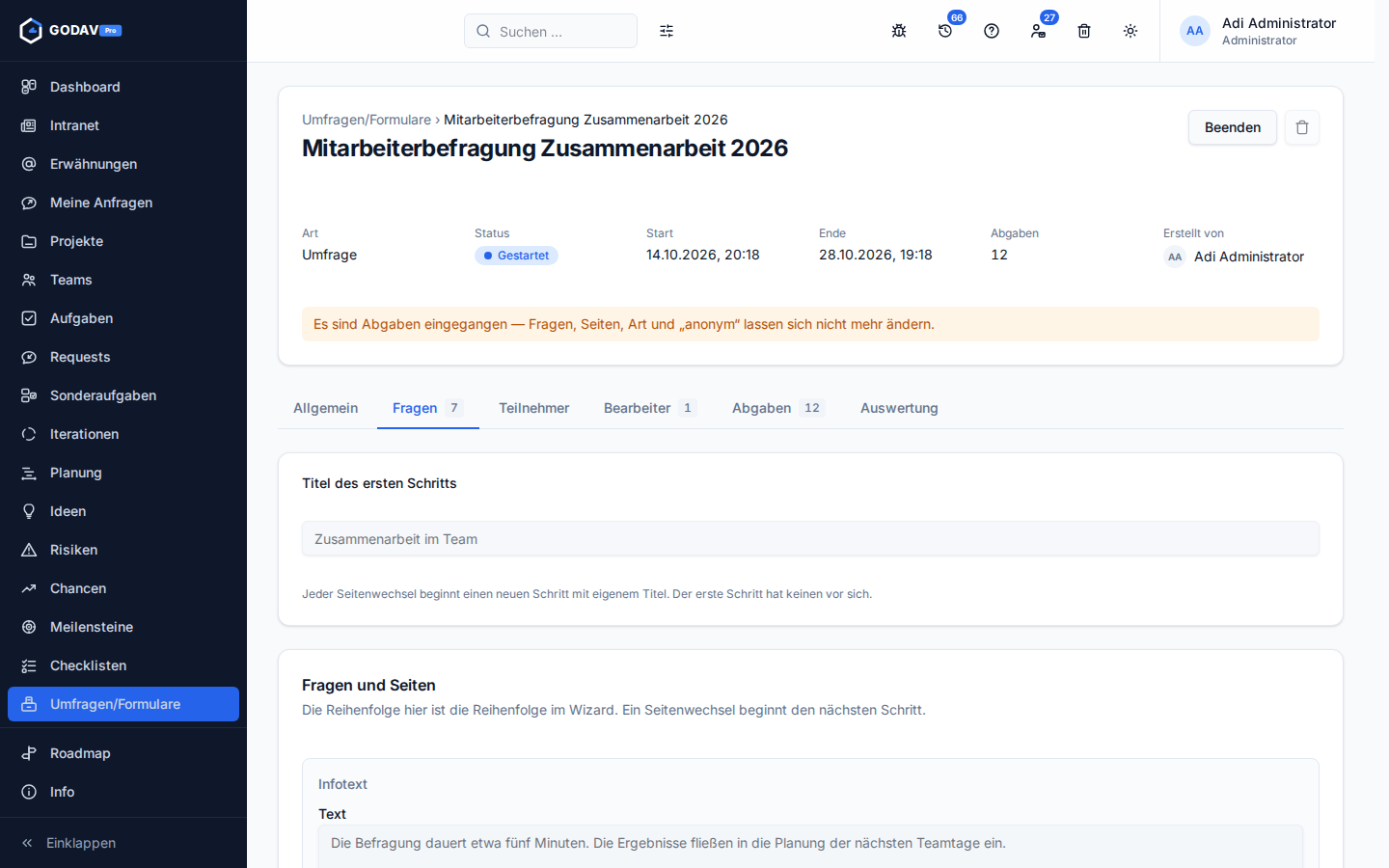Switch to the Abgaben tab
The width and height of the screenshot is (1389, 868).
778,408
